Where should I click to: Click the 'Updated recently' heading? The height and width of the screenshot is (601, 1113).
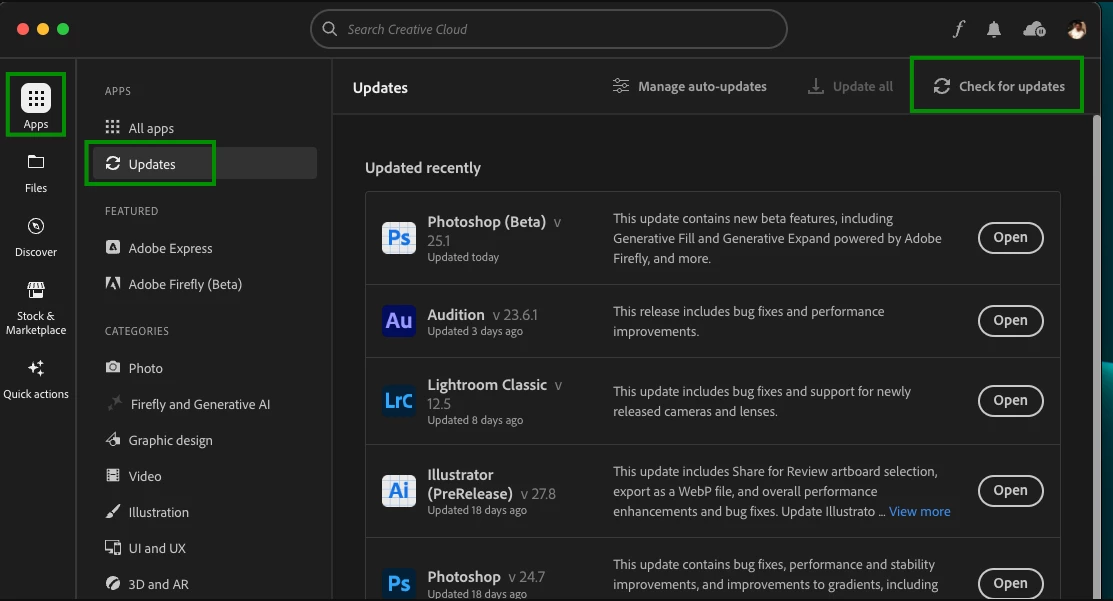[423, 168]
